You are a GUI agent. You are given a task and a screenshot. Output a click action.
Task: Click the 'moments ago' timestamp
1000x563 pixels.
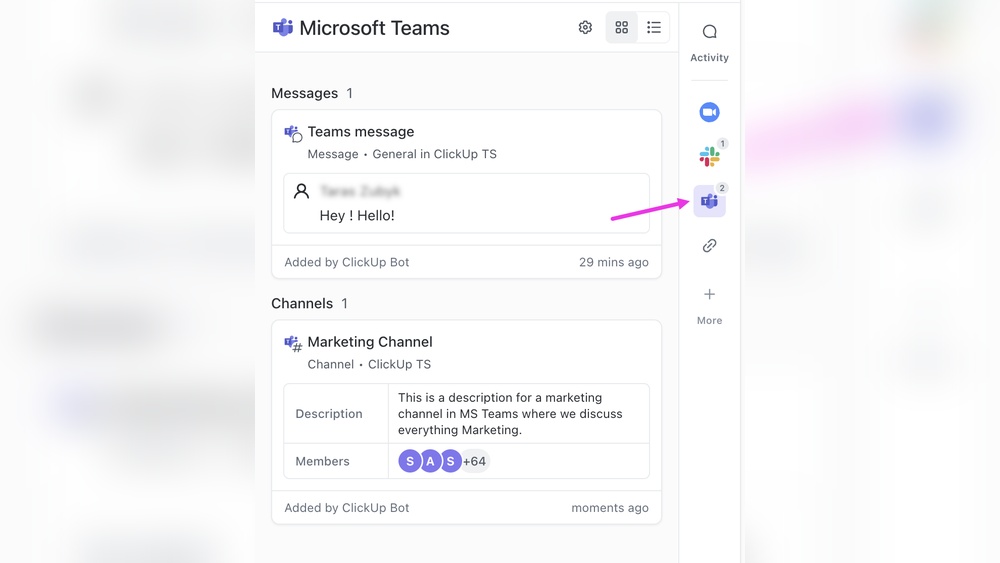610,508
